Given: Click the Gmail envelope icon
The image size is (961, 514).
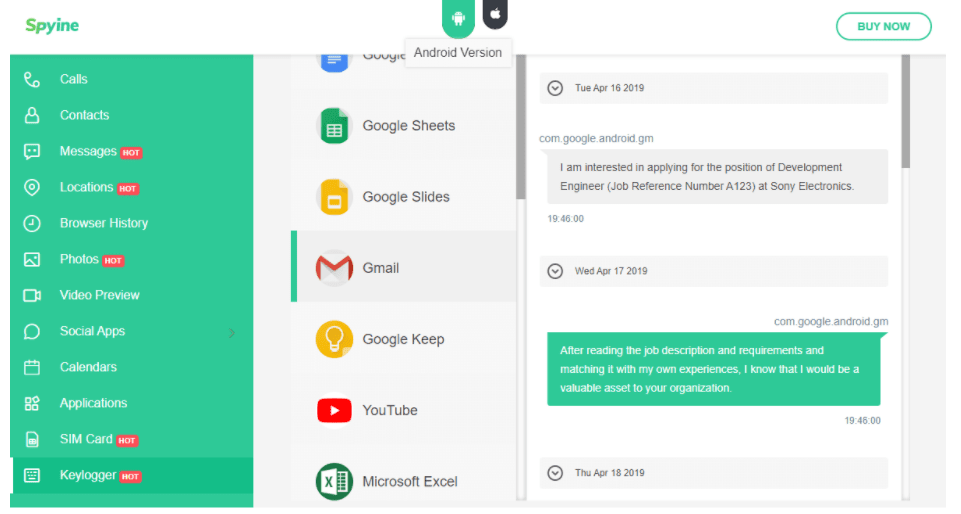Looking at the screenshot, I should (334, 268).
